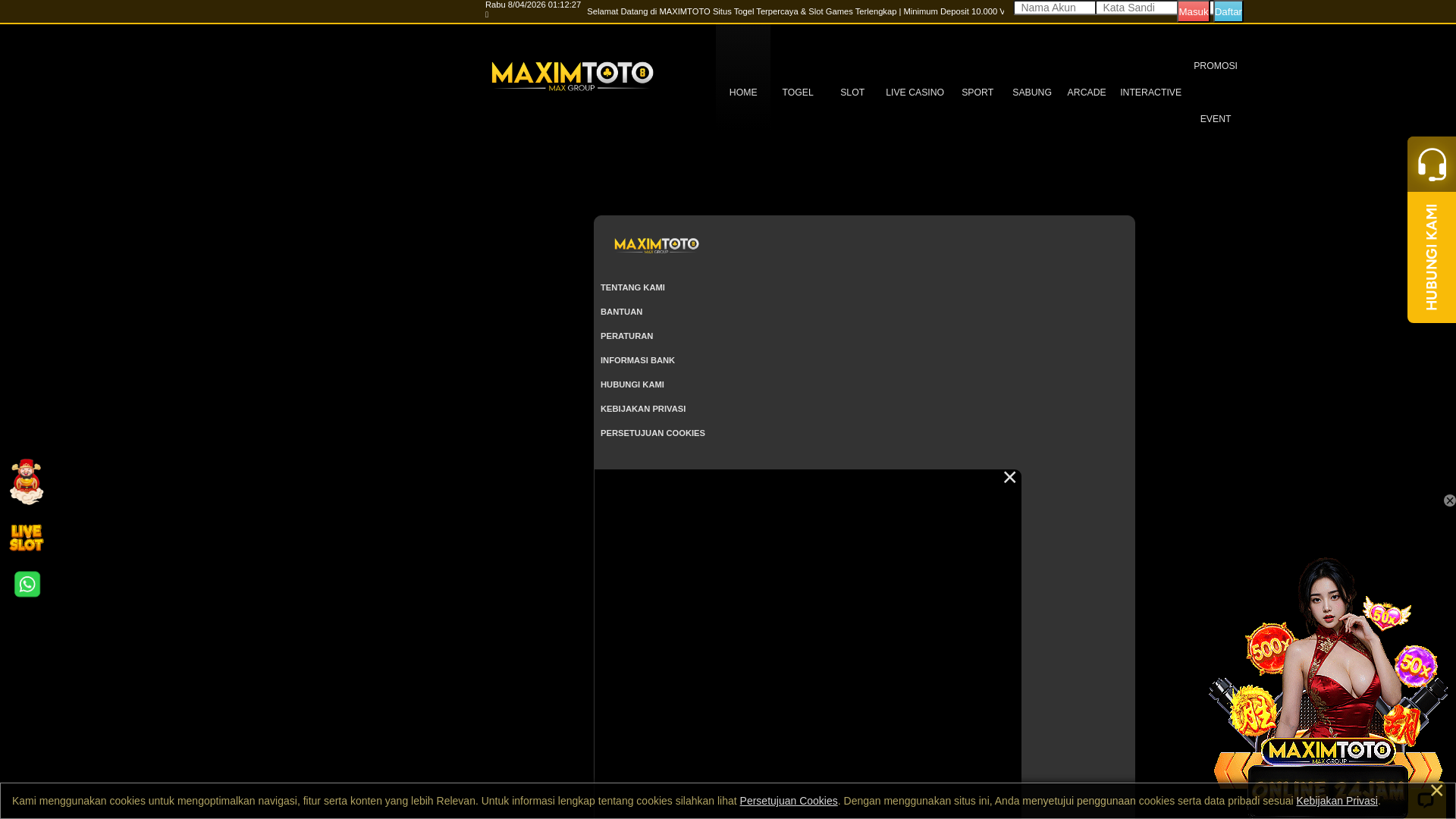Close the cookies notice bar

point(1436,791)
